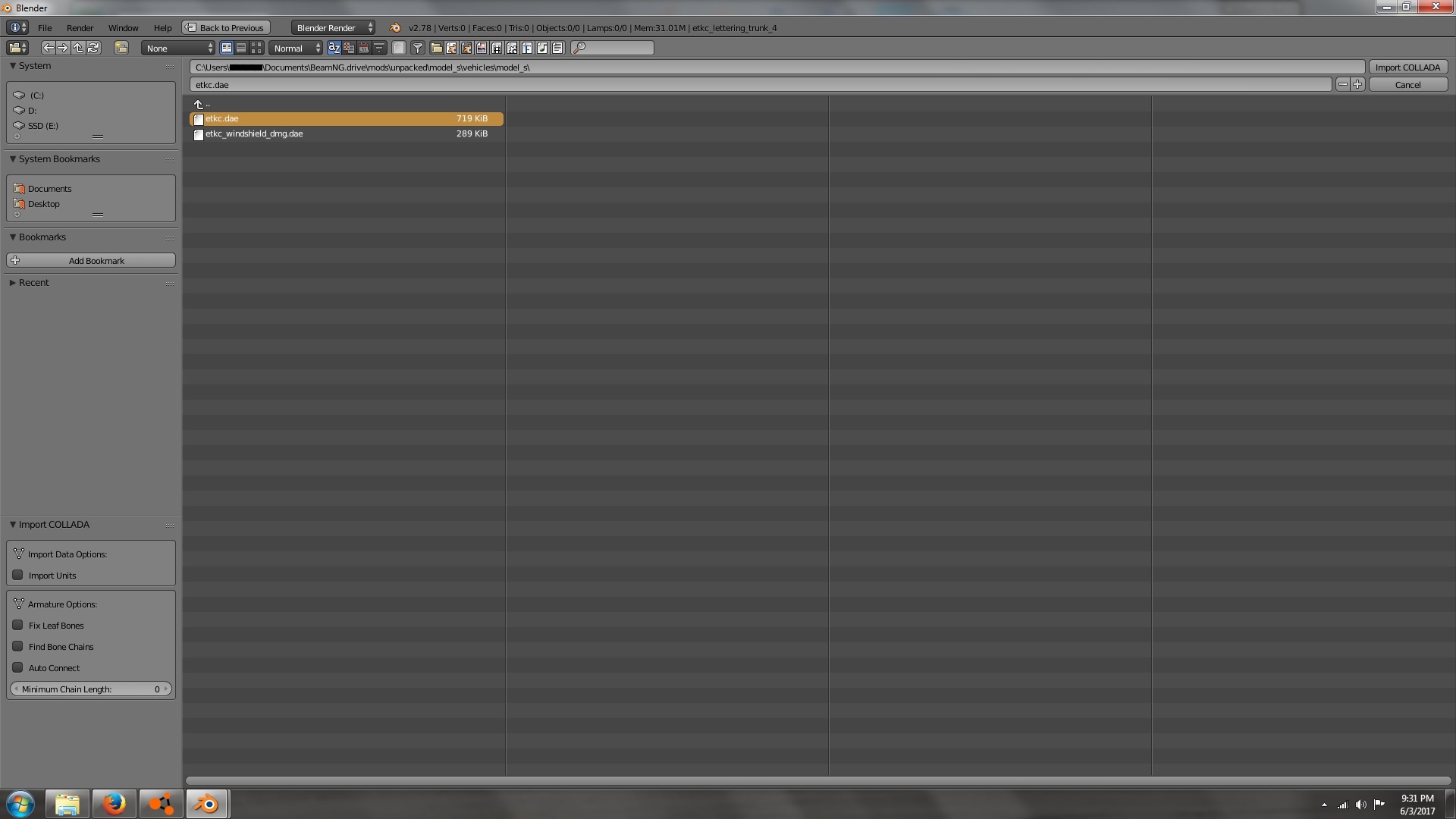Enable Auto Connect checkbox
This screenshot has width=1456, height=819.
click(17, 667)
